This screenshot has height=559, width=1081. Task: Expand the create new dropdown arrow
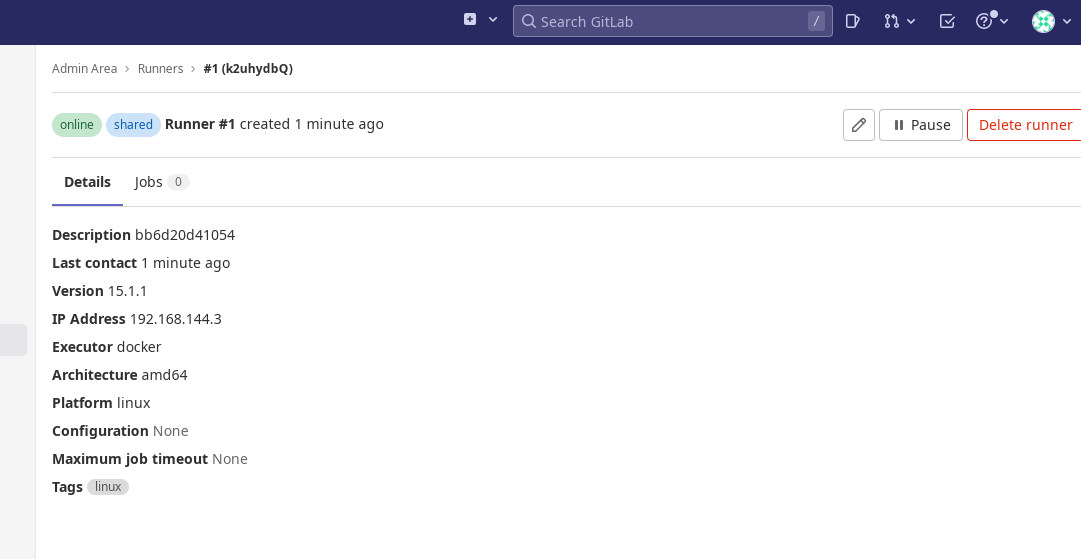(x=493, y=20)
